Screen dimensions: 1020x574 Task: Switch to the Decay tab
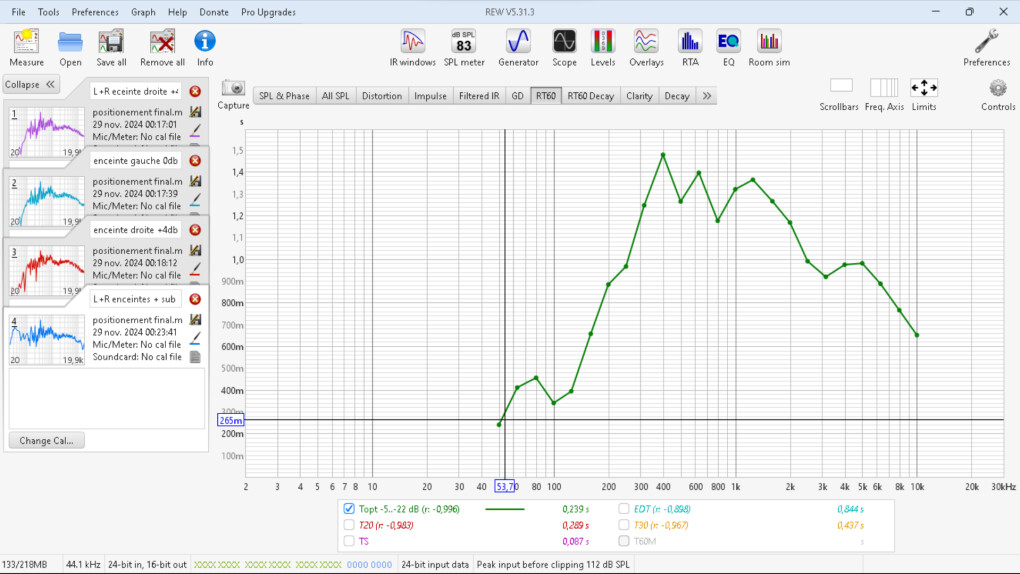(677, 96)
